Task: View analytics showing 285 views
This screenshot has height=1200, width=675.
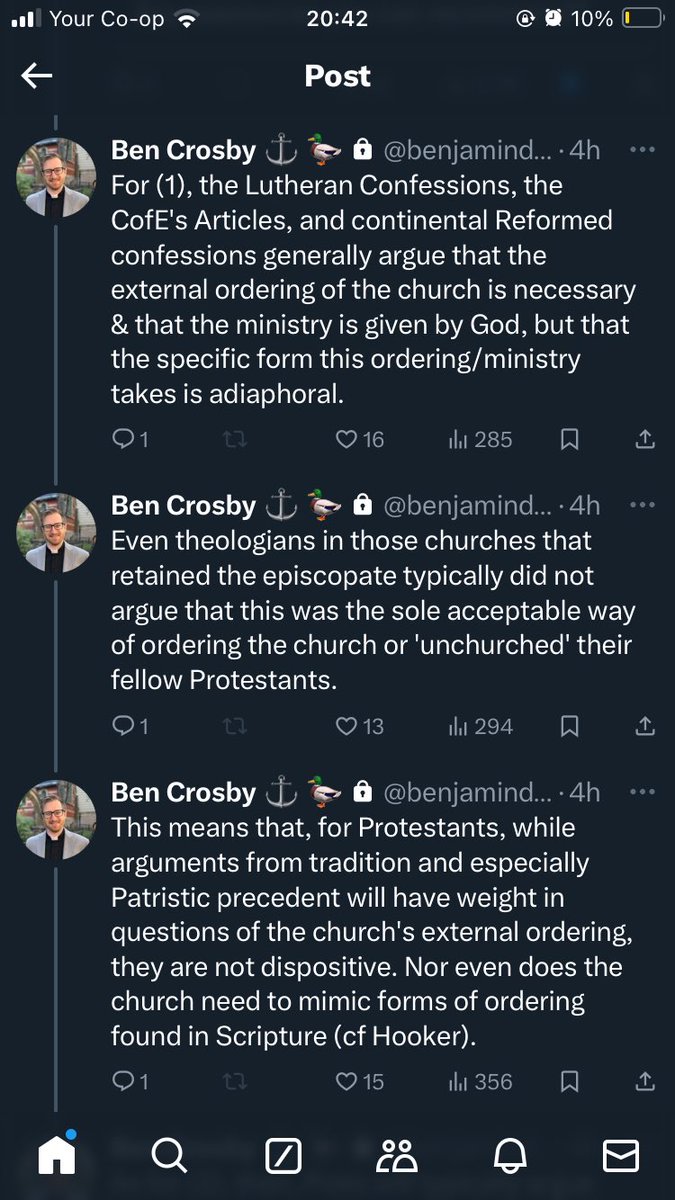Action: 480,439
